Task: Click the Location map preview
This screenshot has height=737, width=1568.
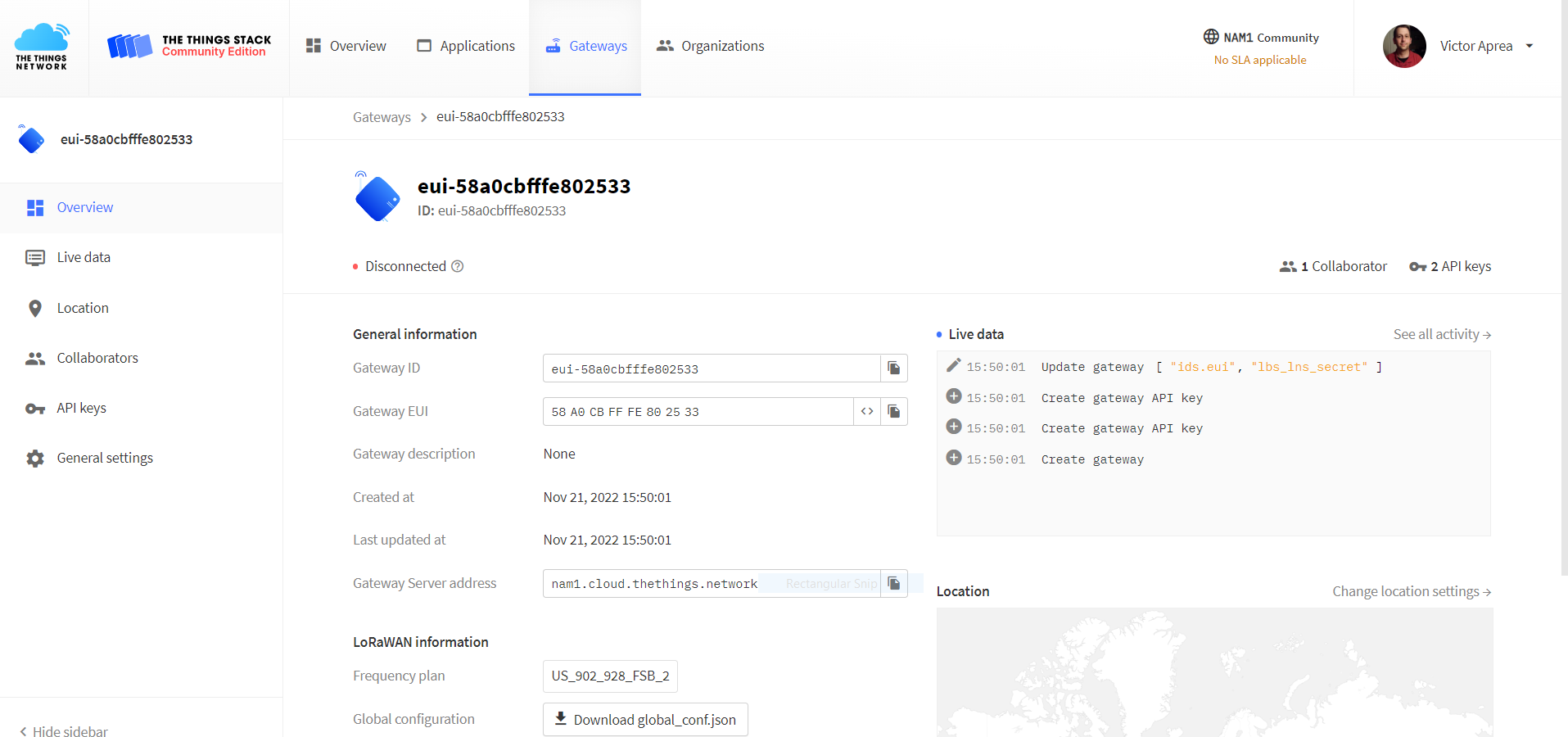Action: pos(1213,671)
